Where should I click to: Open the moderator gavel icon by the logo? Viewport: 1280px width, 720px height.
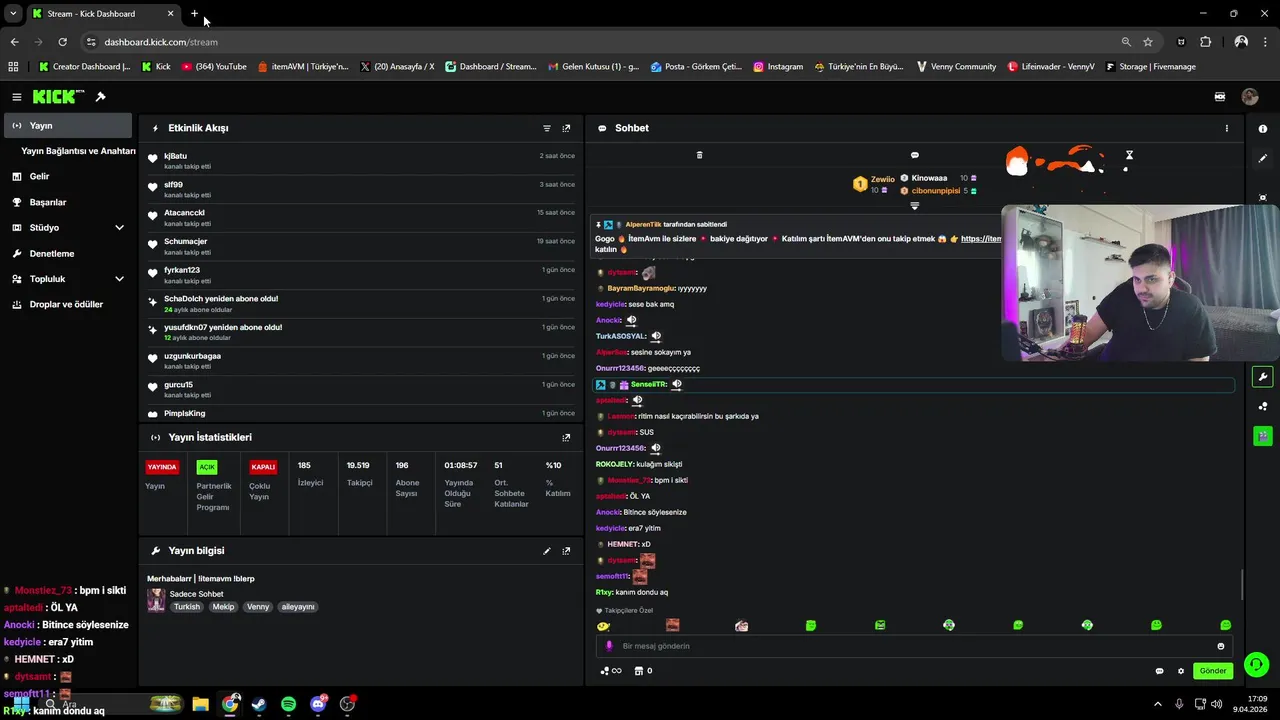pyautogui.click(x=100, y=97)
